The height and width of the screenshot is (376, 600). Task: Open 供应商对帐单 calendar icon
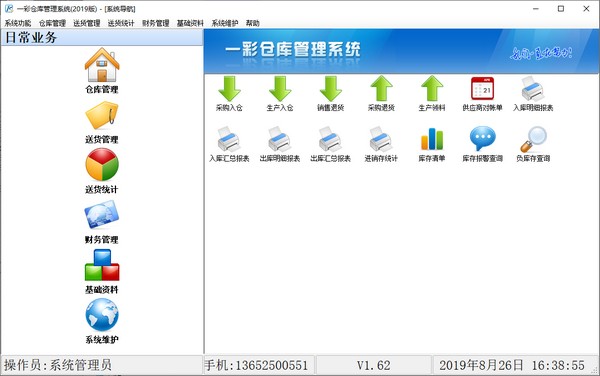[483, 89]
